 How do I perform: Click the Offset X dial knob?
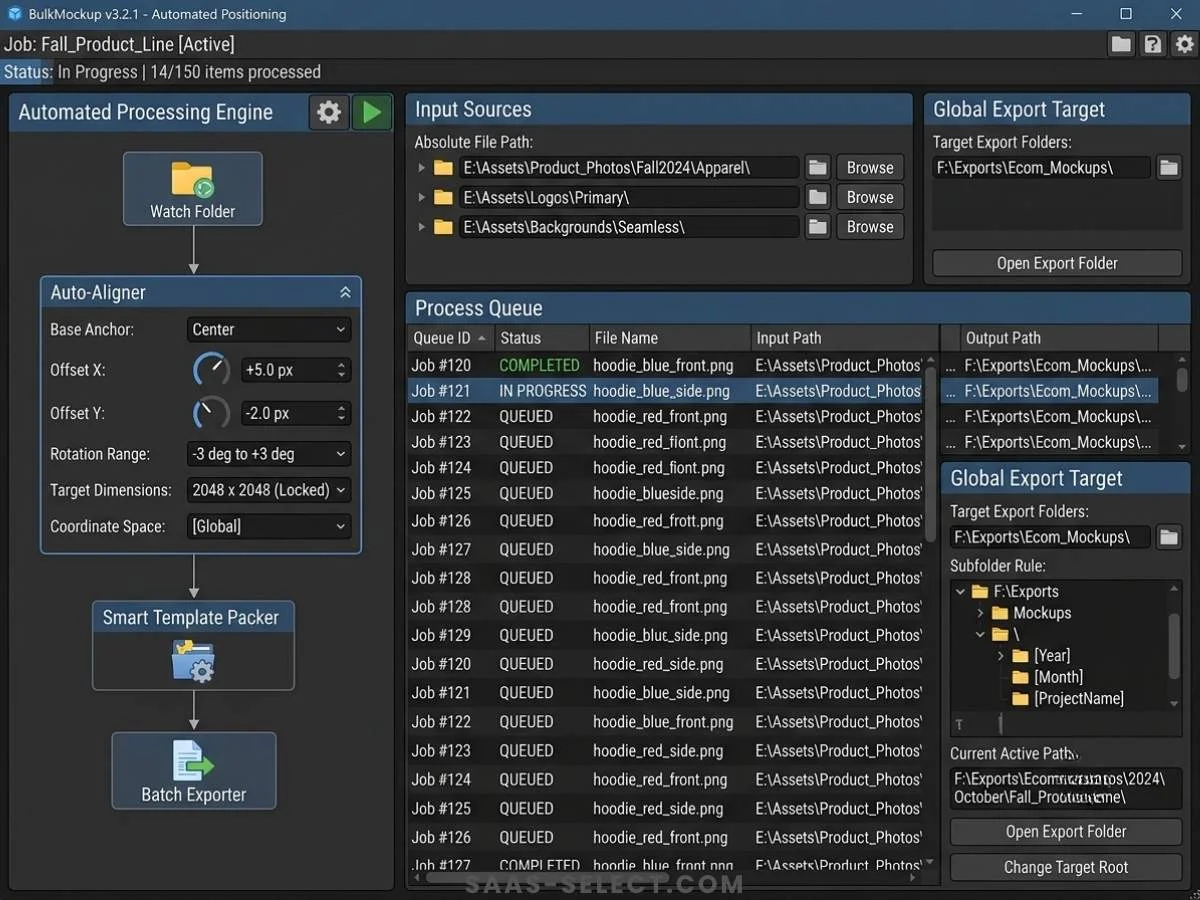coord(211,370)
